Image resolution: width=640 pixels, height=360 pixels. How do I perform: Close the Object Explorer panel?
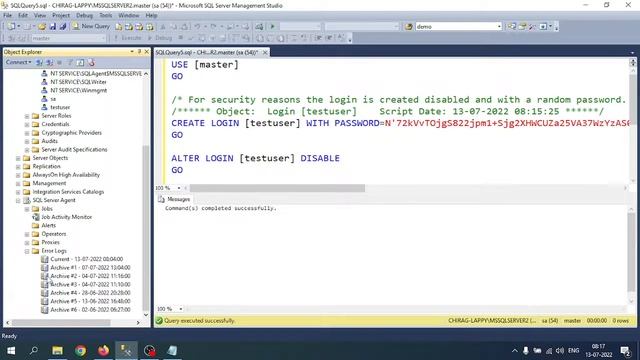[x=147, y=52]
